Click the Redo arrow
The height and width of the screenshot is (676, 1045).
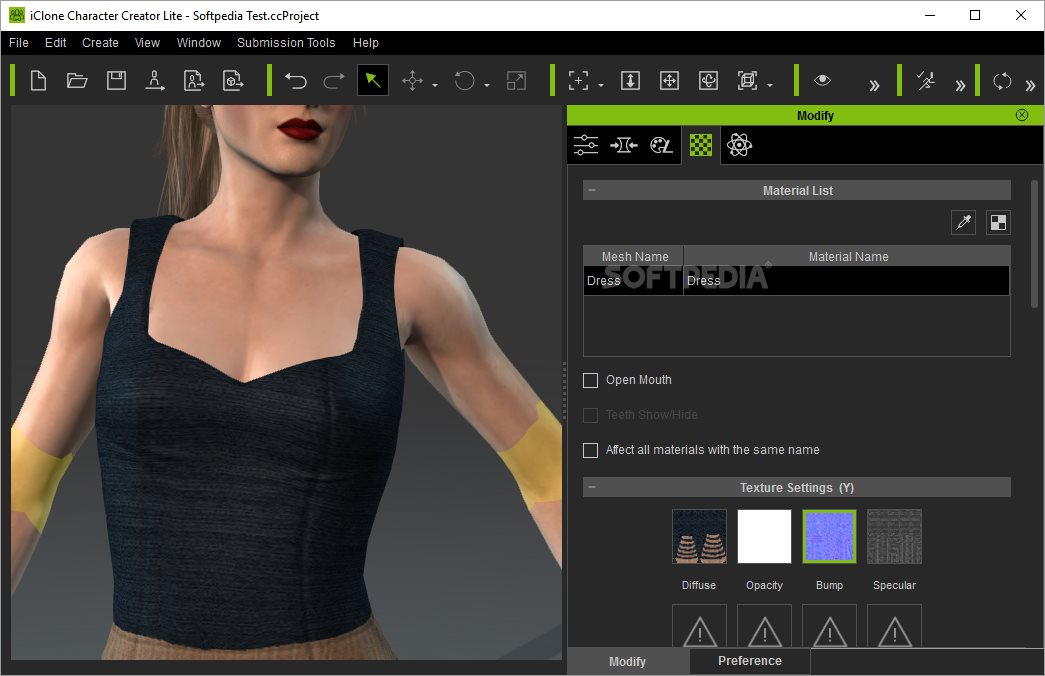tap(334, 81)
